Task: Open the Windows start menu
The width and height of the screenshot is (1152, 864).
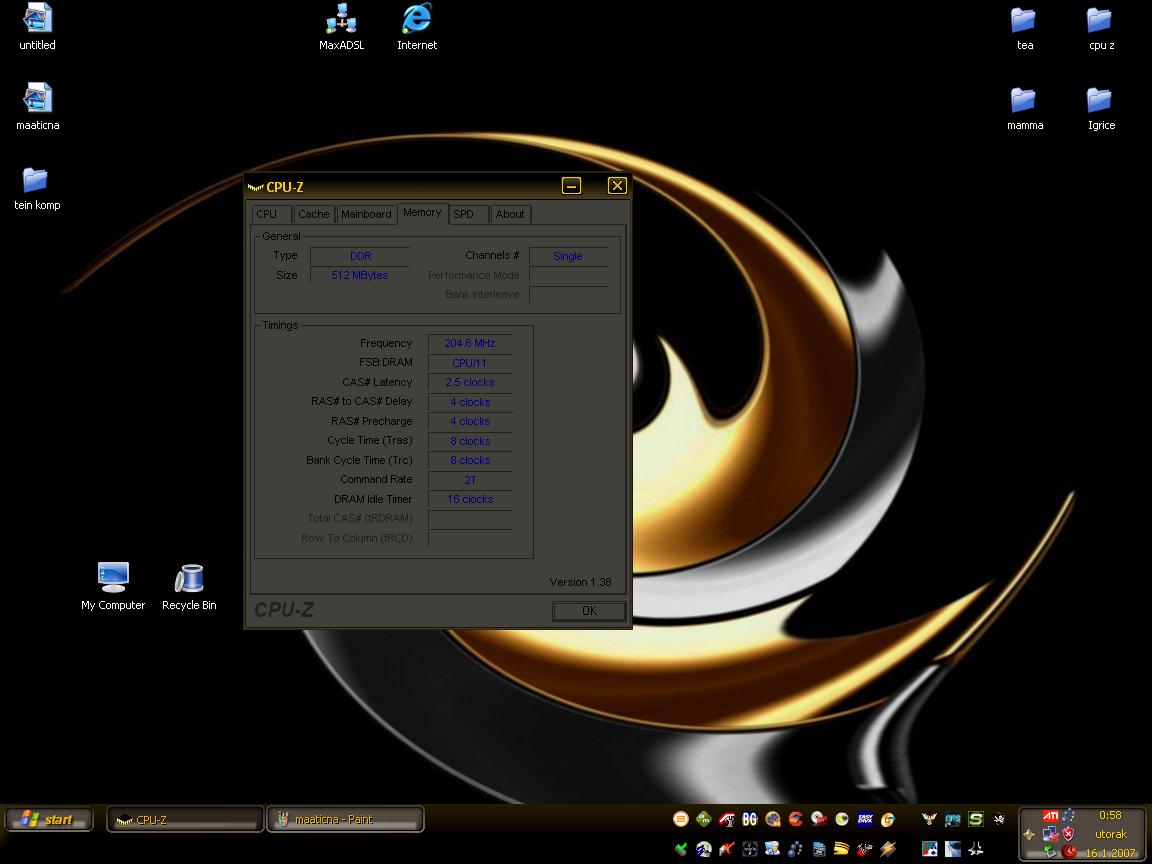Action: tap(49, 820)
